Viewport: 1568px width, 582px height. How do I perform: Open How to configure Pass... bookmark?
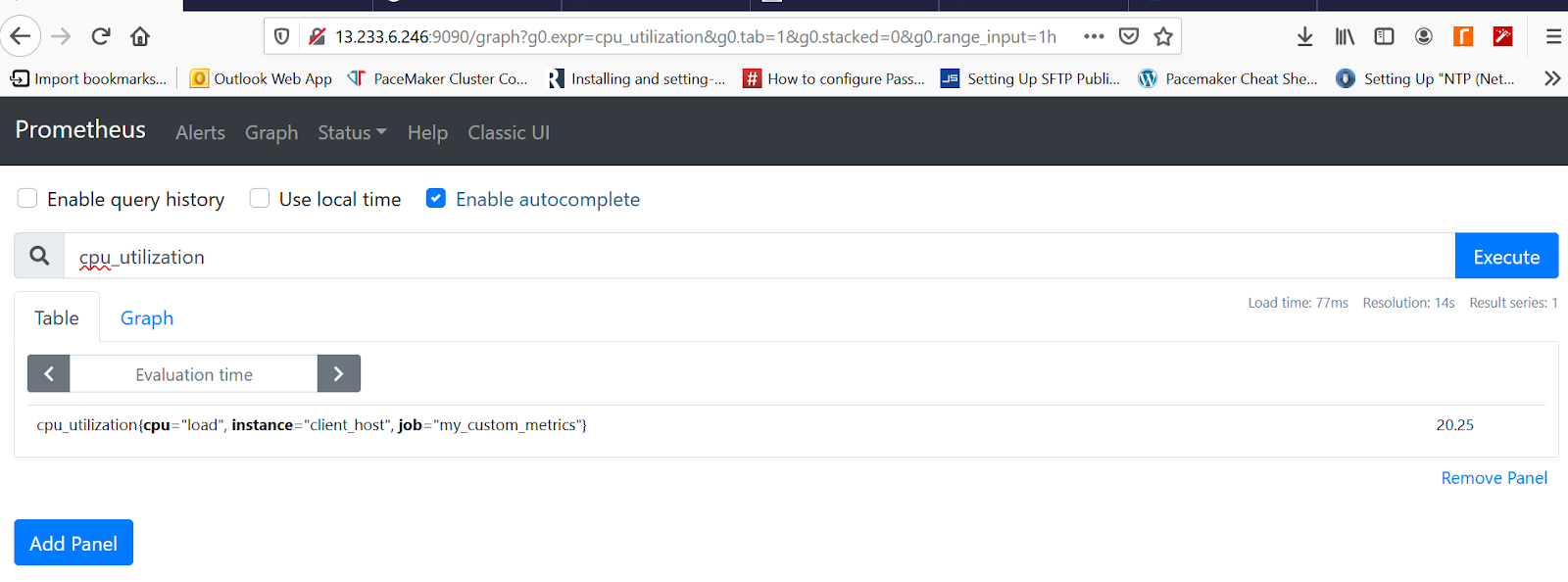coord(834,78)
